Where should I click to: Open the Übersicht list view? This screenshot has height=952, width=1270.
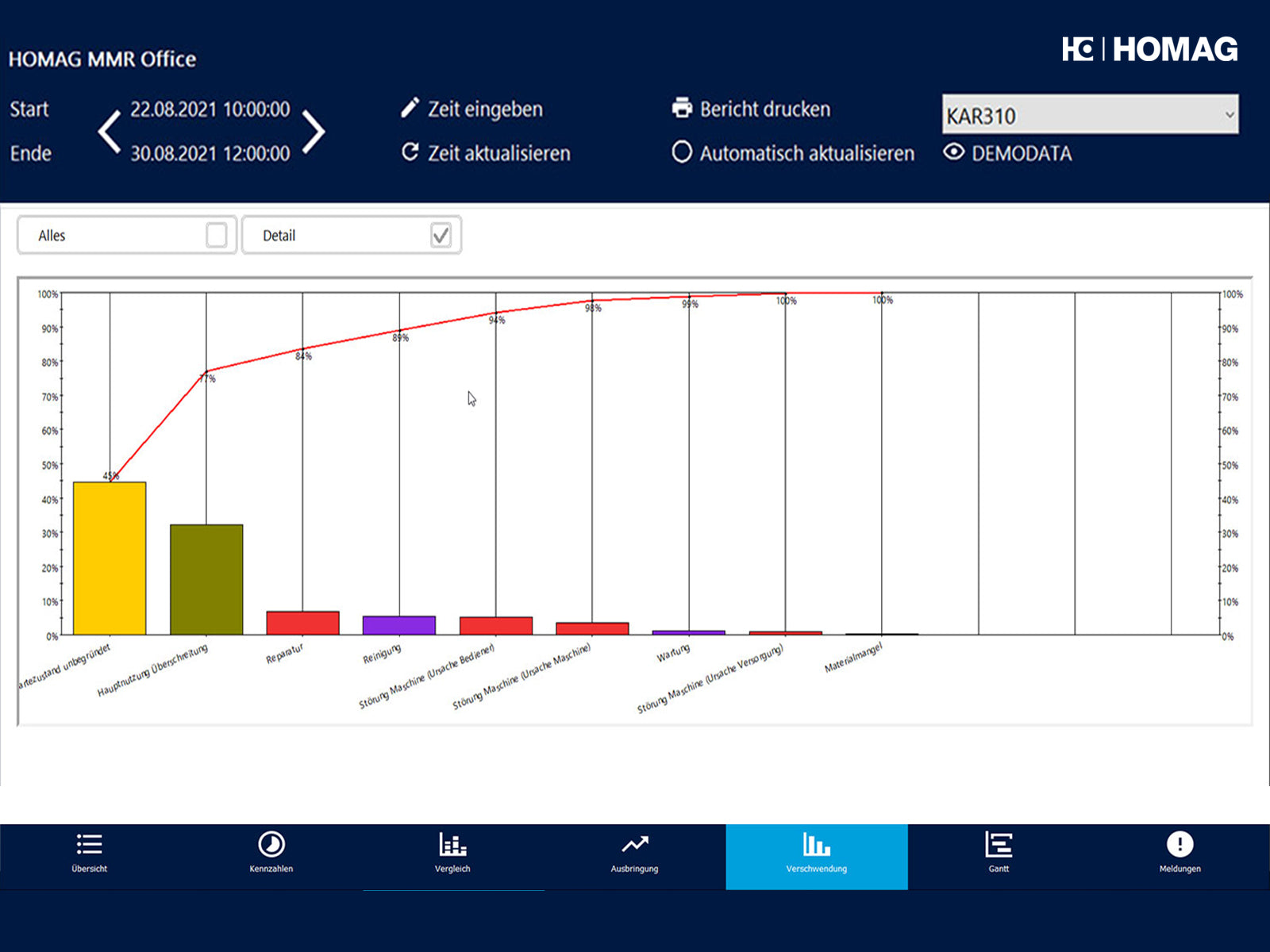89,846
